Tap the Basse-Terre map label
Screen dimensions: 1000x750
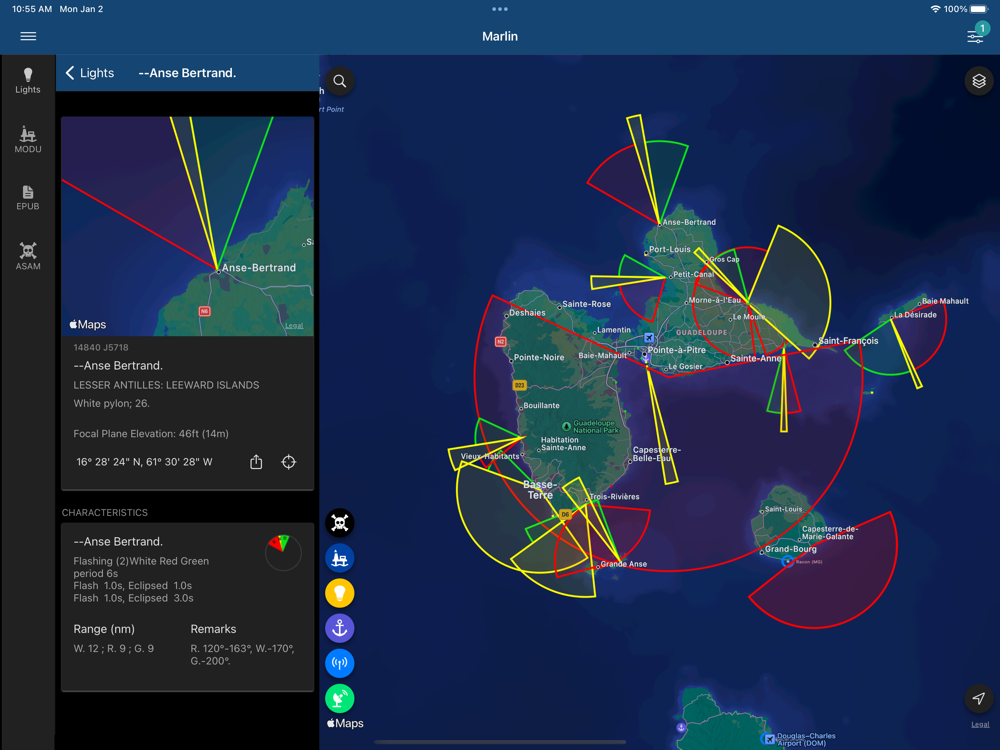[x=540, y=490]
